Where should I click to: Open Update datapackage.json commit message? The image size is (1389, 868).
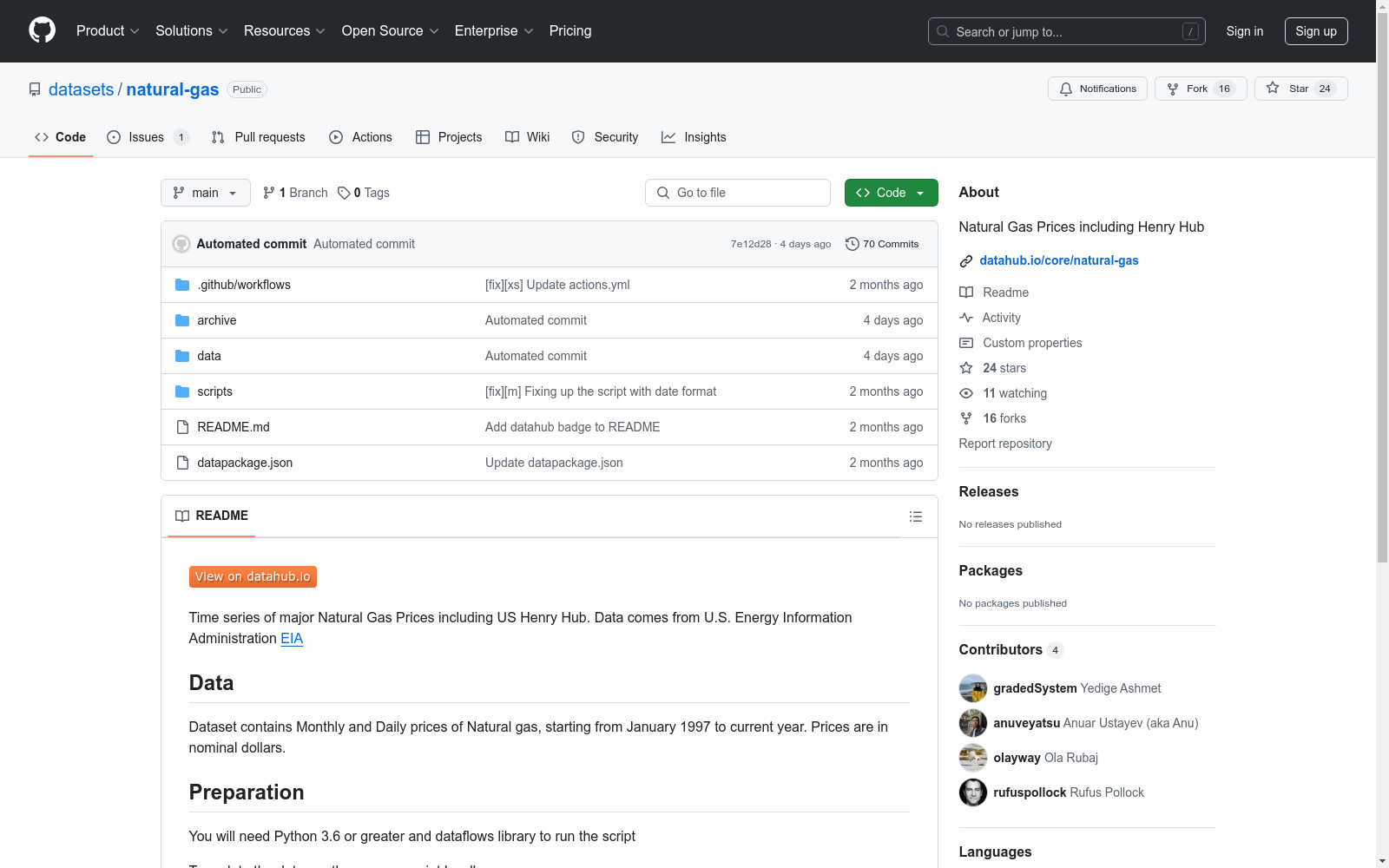tap(554, 463)
